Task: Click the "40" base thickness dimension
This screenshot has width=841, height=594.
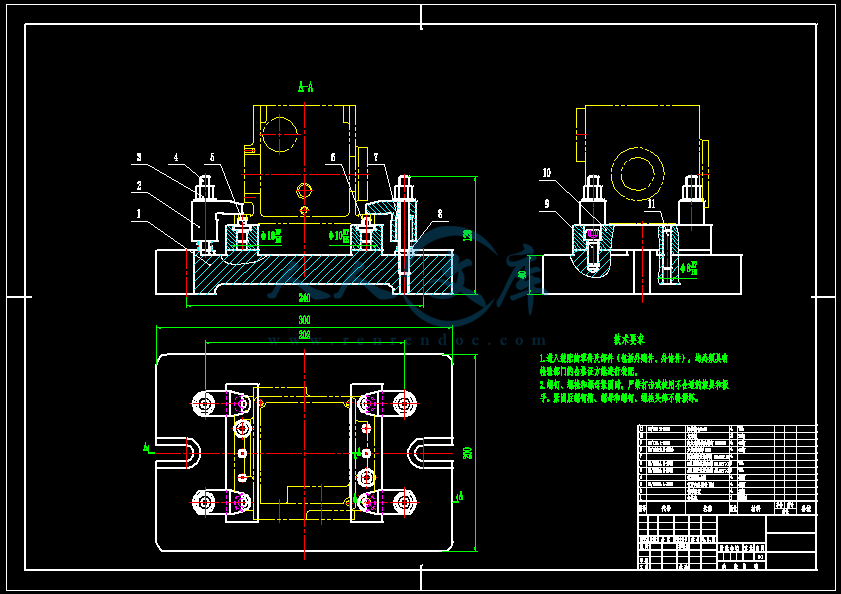Action: (x=523, y=274)
